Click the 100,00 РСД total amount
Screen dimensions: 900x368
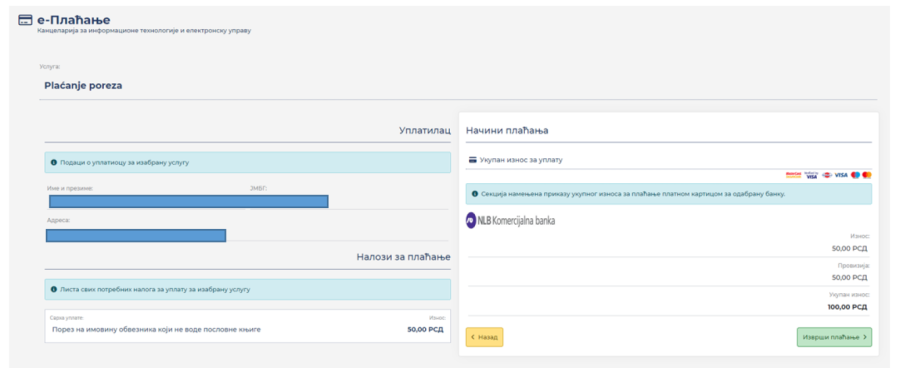tap(847, 307)
